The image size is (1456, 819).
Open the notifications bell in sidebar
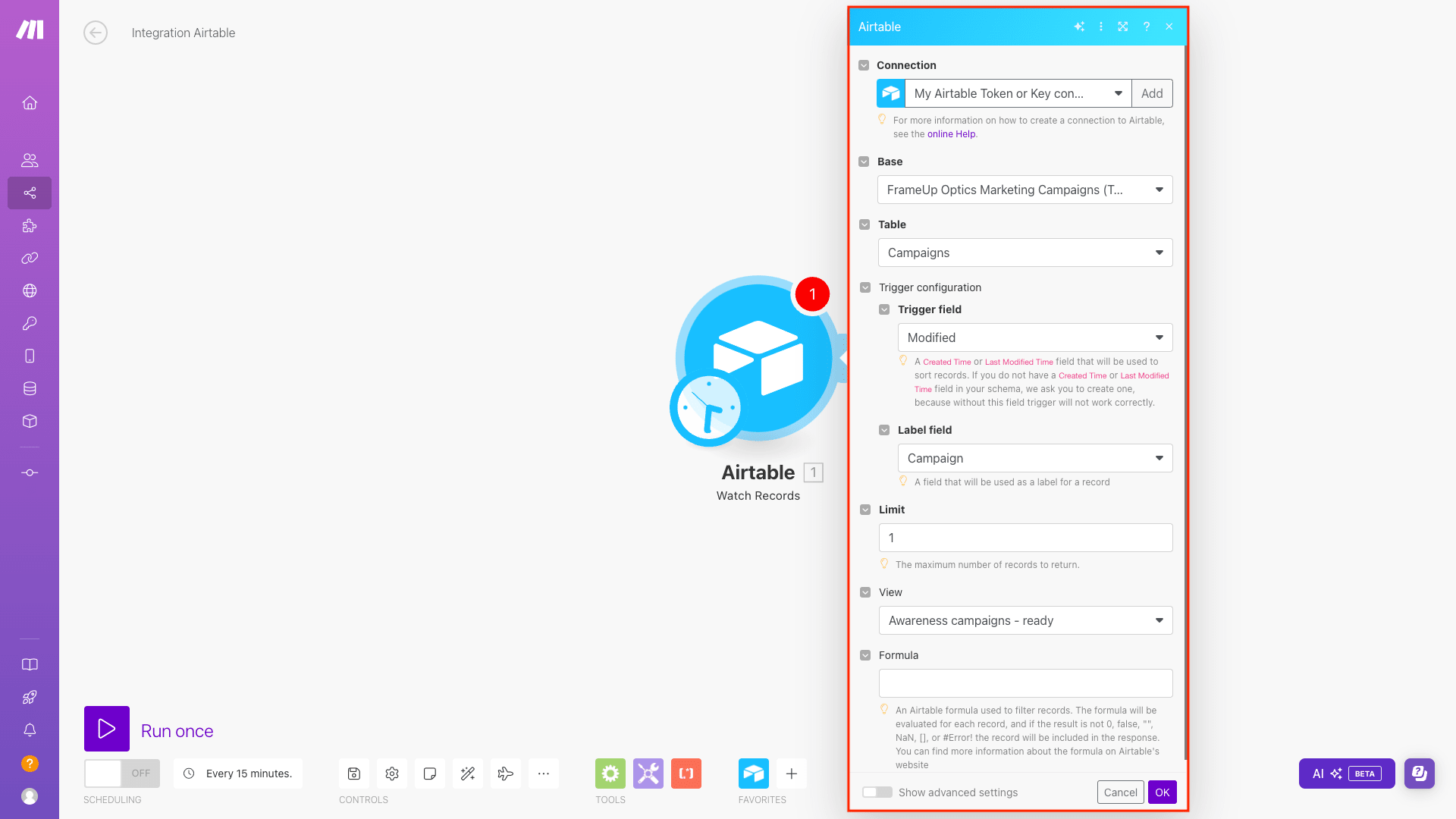(x=30, y=730)
